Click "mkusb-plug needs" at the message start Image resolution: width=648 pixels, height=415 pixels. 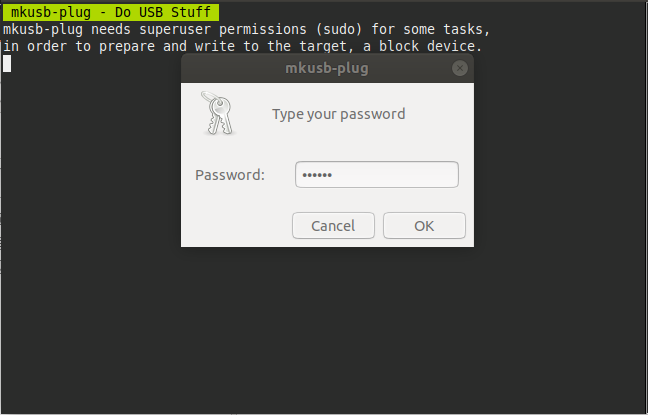tap(65, 30)
